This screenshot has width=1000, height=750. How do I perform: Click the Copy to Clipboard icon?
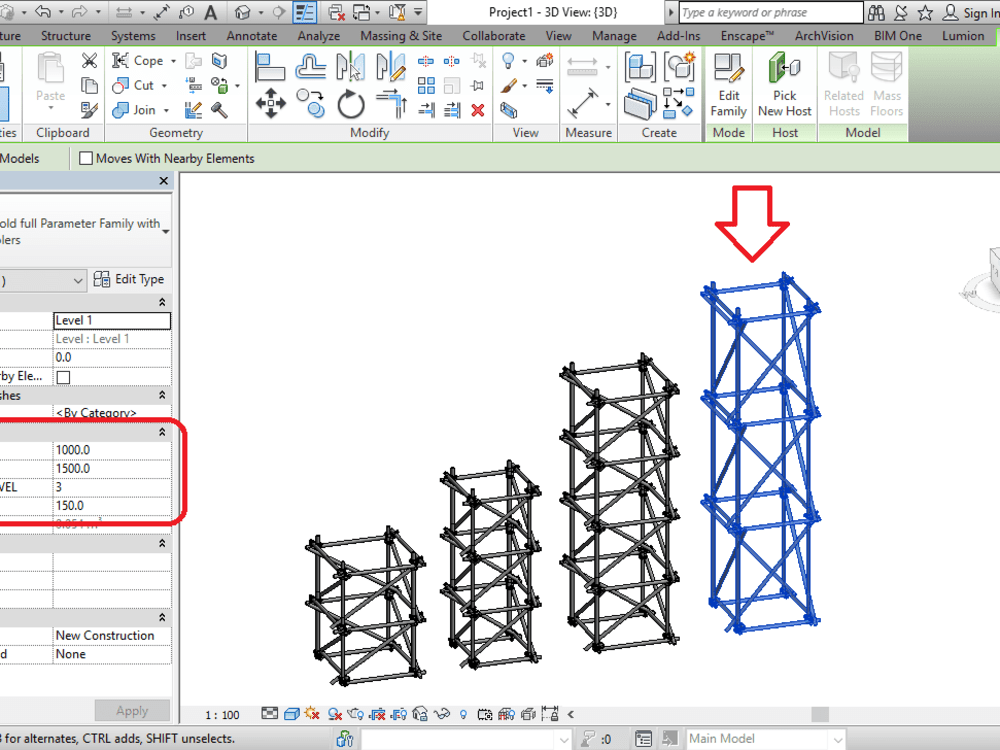pos(89,85)
